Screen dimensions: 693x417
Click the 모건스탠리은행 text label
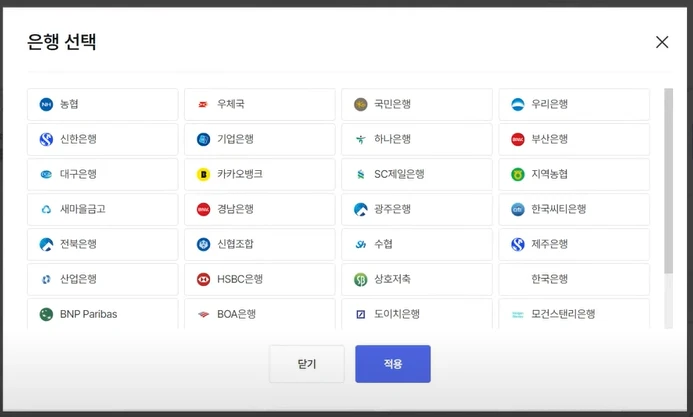(x=563, y=314)
